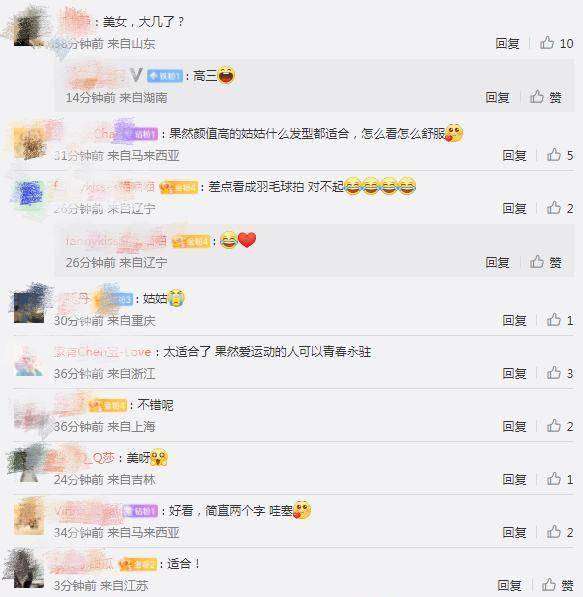Reply to the '适合！' comment from 江苏
Screen dimensions: 583x597
pyautogui.click(x=509, y=585)
